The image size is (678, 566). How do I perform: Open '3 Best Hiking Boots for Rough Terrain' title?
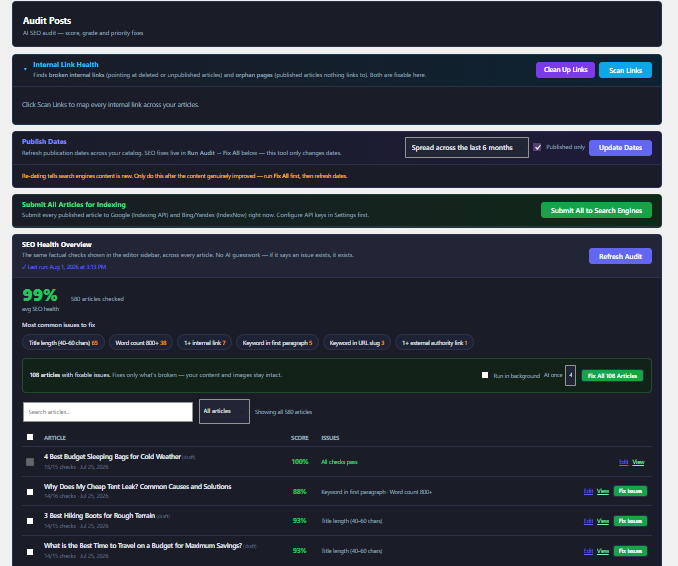pyautogui.click(x=99, y=515)
